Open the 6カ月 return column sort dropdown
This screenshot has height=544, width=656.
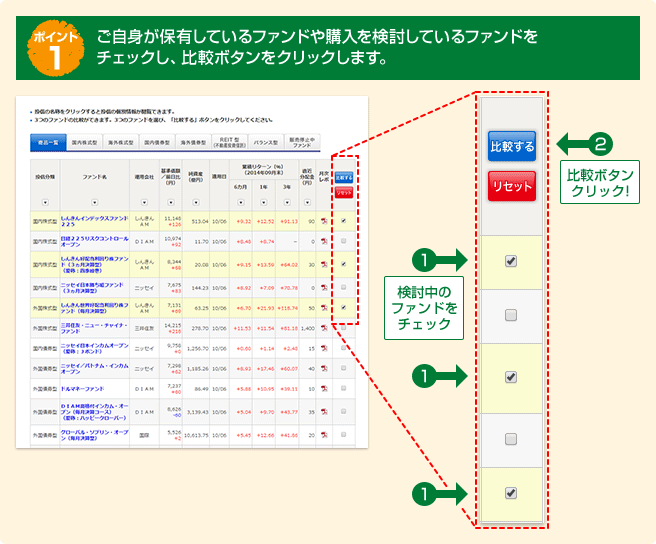240,201
